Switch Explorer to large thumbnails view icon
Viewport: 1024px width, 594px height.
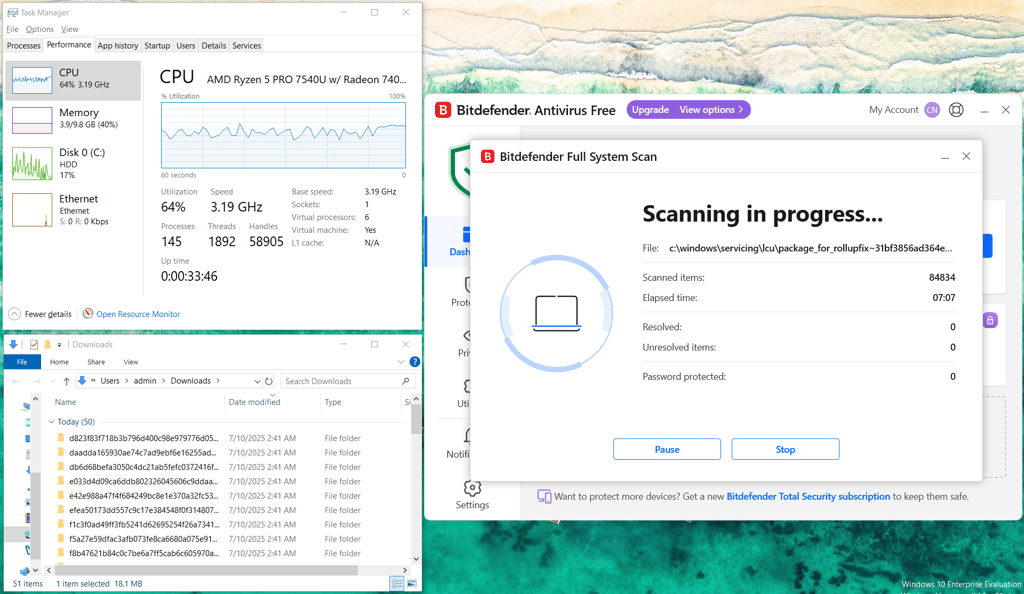(411, 584)
